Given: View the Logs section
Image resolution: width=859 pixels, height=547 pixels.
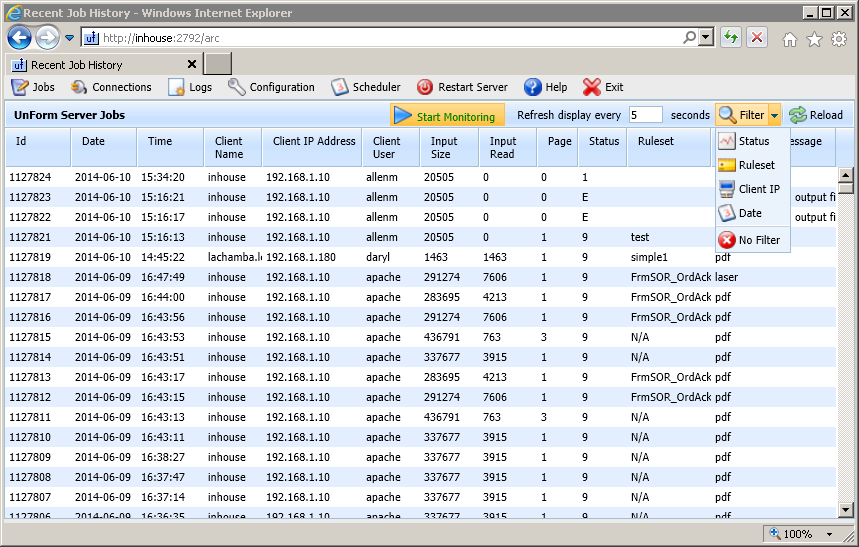Looking at the screenshot, I should (x=190, y=87).
